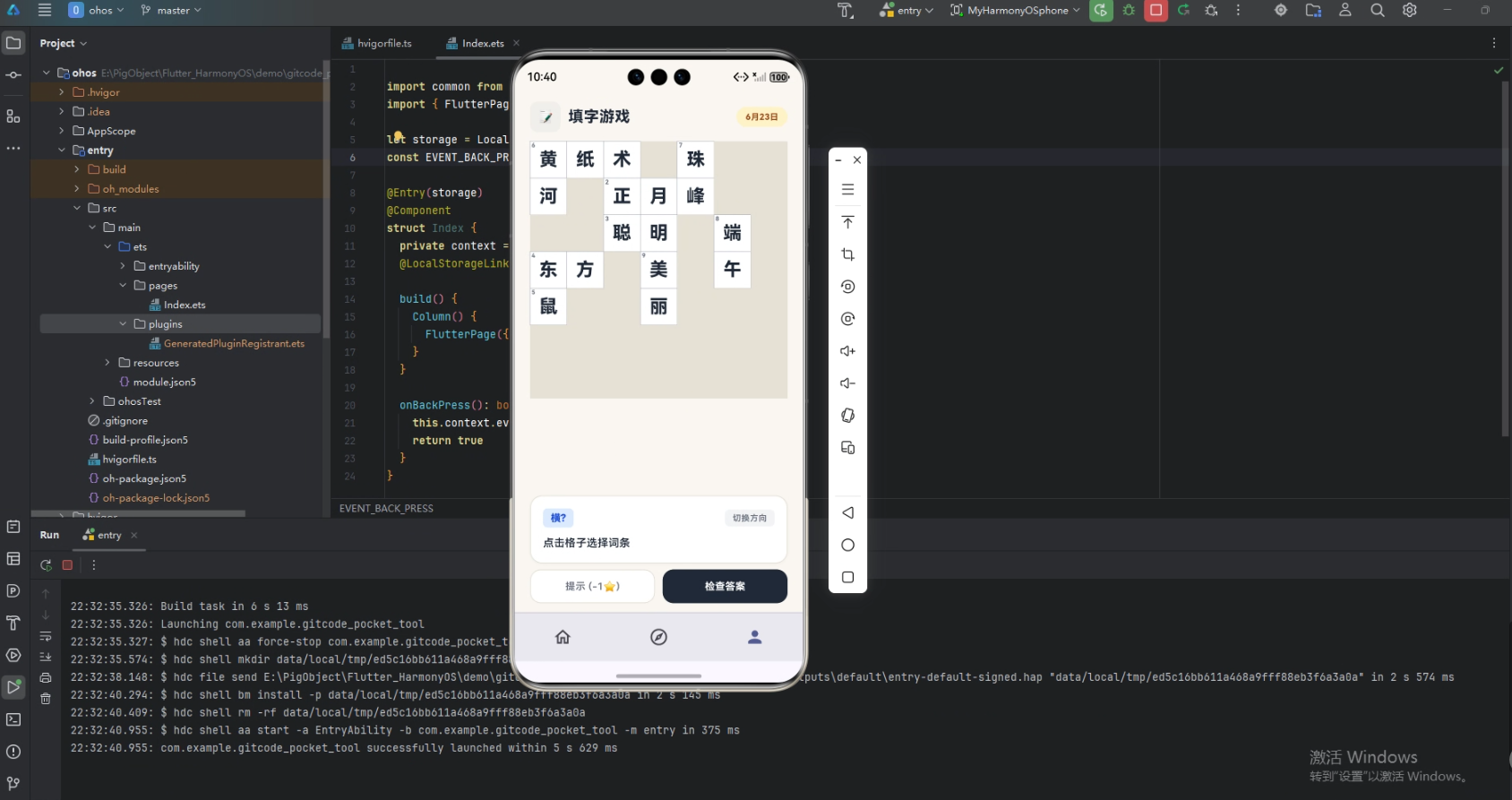Expand the .hvigor folder
This screenshot has width=1512, height=800.
click(x=62, y=92)
